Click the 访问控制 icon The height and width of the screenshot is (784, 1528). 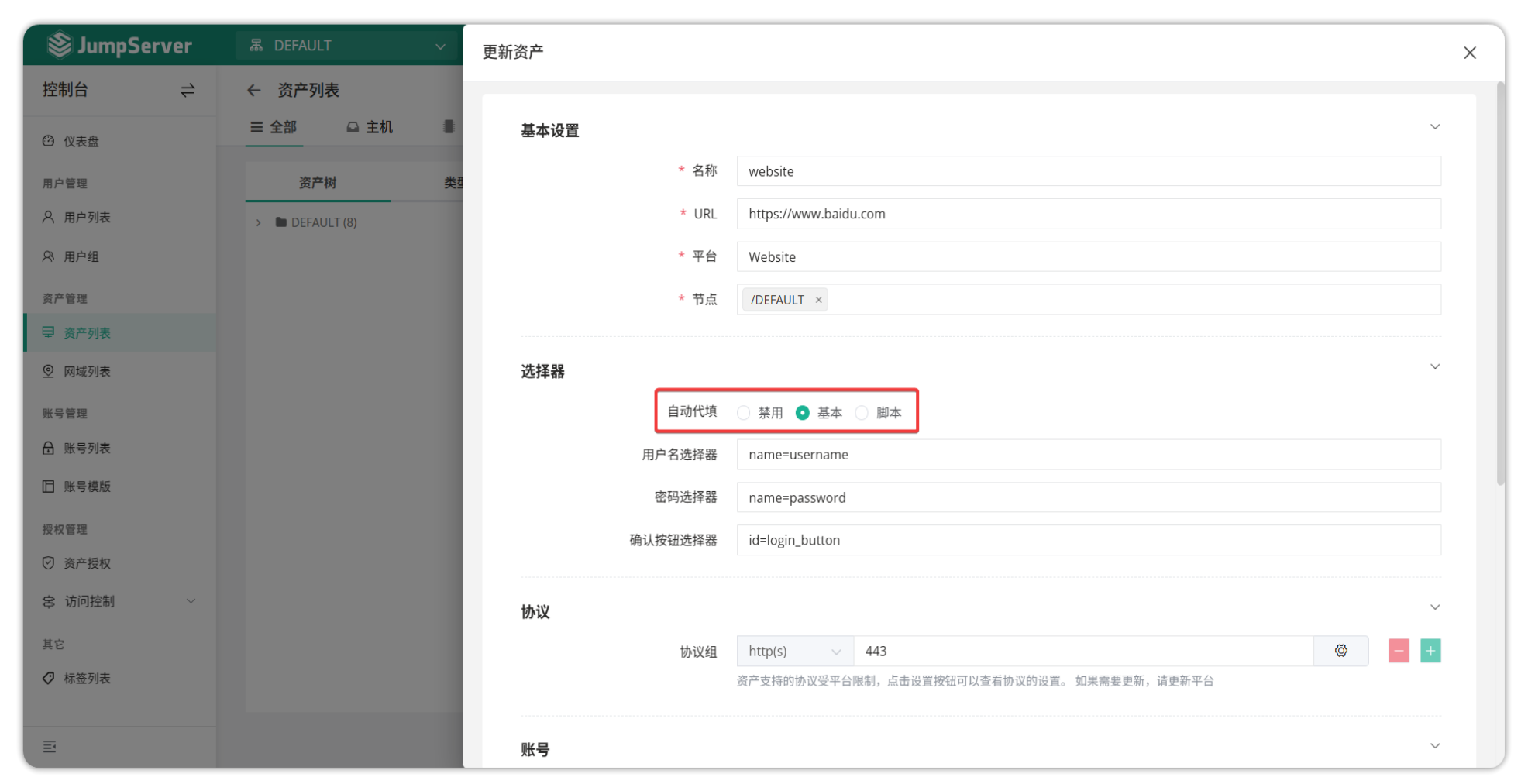pos(49,601)
